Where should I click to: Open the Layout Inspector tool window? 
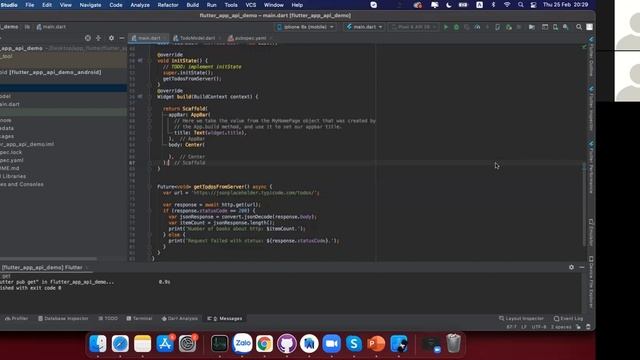[521, 318]
